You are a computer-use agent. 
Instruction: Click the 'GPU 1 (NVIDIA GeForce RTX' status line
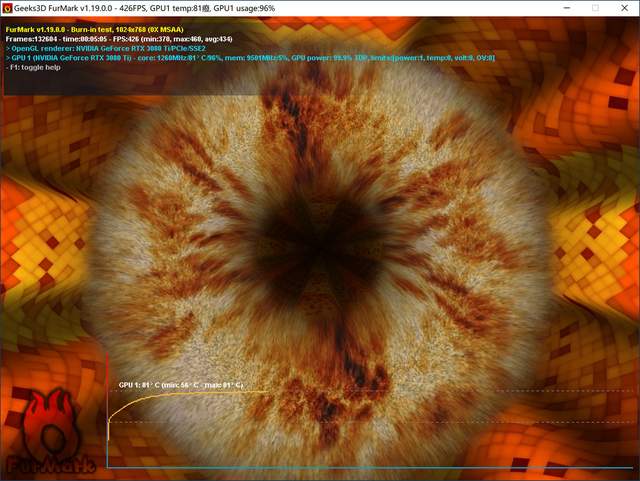point(250,58)
